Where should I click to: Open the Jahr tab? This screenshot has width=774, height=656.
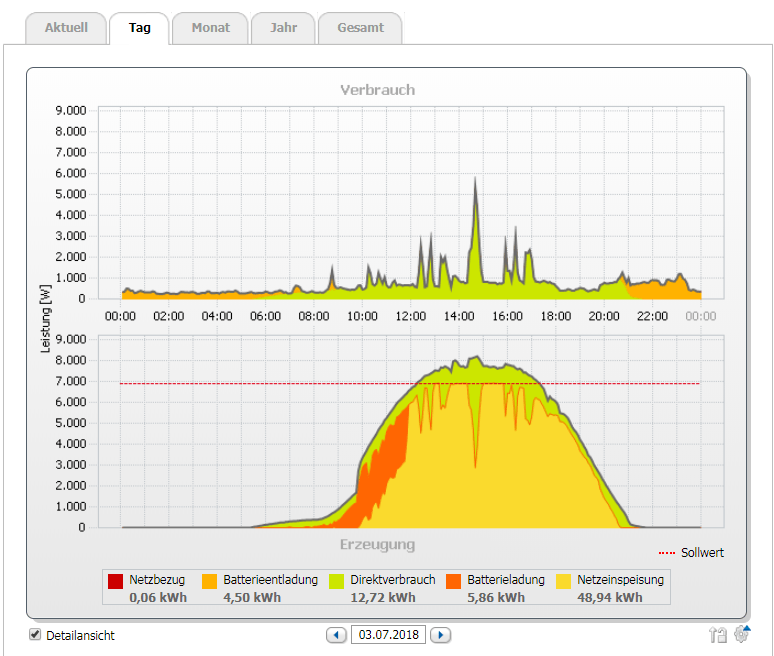(283, 28)
